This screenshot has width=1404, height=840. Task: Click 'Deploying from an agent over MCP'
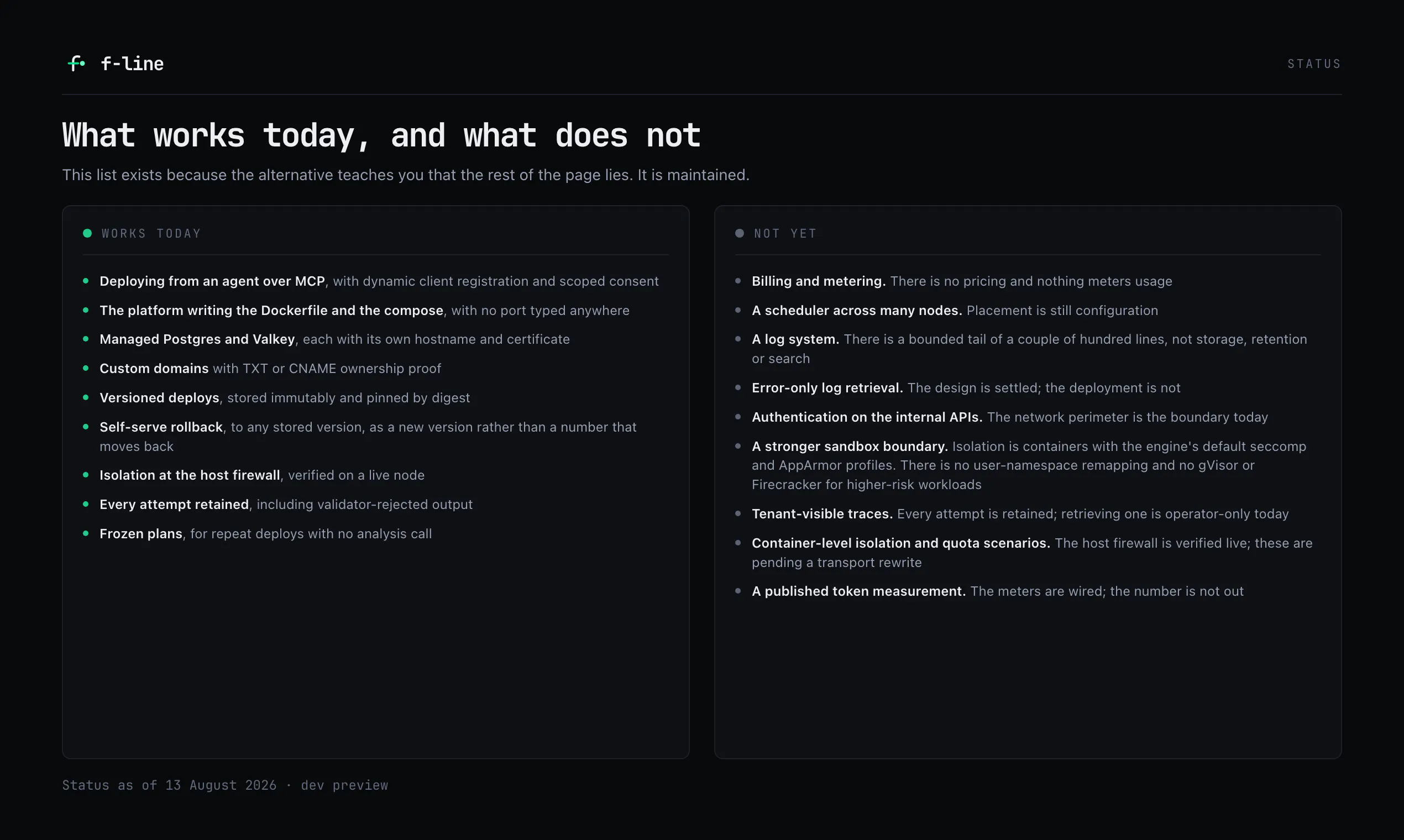pyautogui.click(x=212, y=281)
